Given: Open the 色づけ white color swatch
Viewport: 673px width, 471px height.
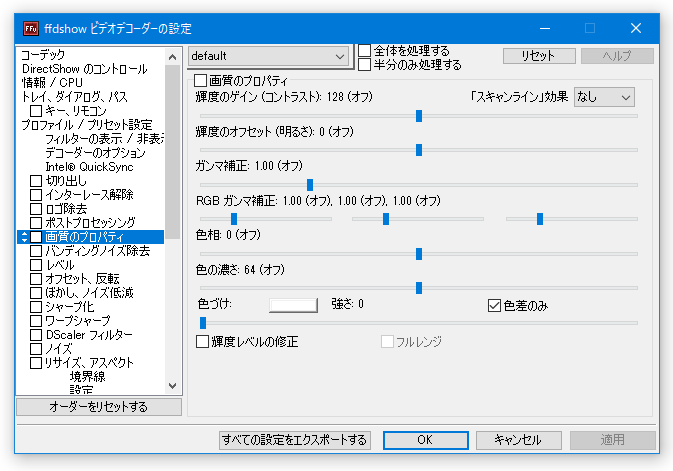Looking at the screenshot, I should coord(293,305).
